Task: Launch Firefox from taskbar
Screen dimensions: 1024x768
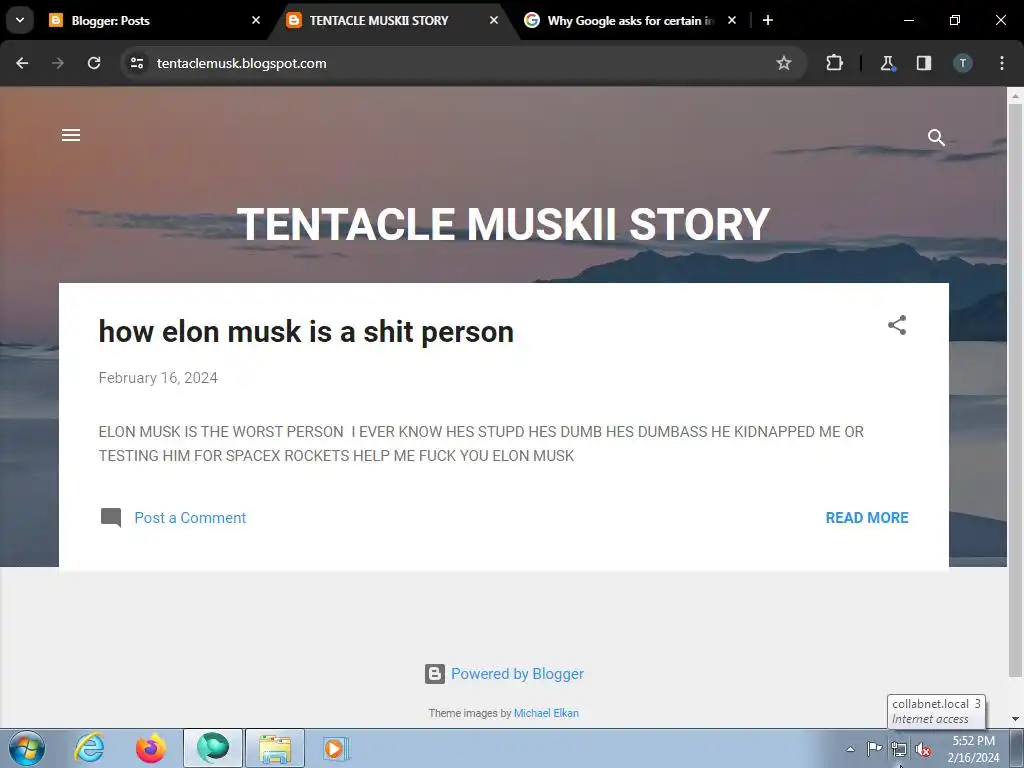Action: [151, 748]
